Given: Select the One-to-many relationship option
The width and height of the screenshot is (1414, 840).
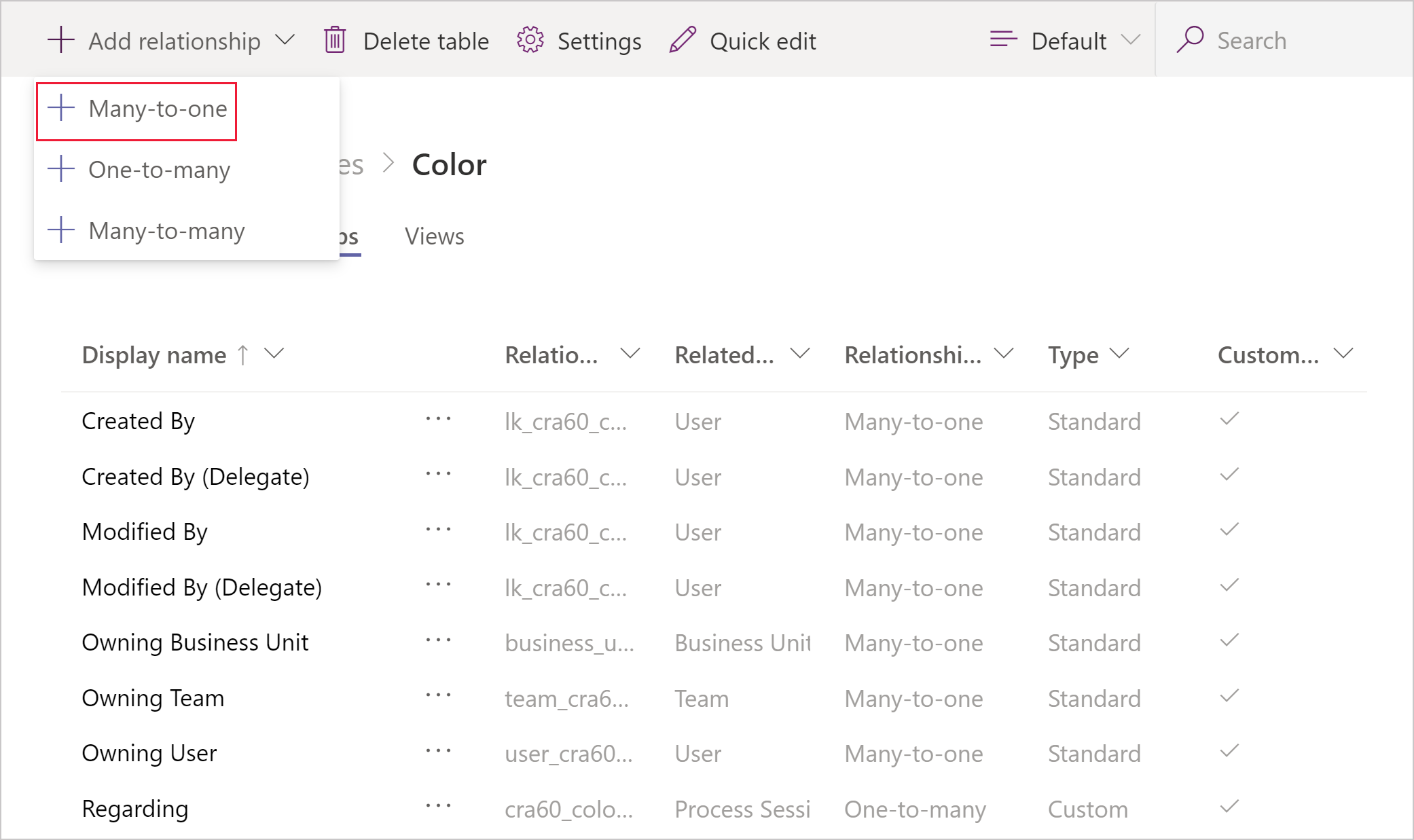Looking at the screenshot, I should click(159, 169).
